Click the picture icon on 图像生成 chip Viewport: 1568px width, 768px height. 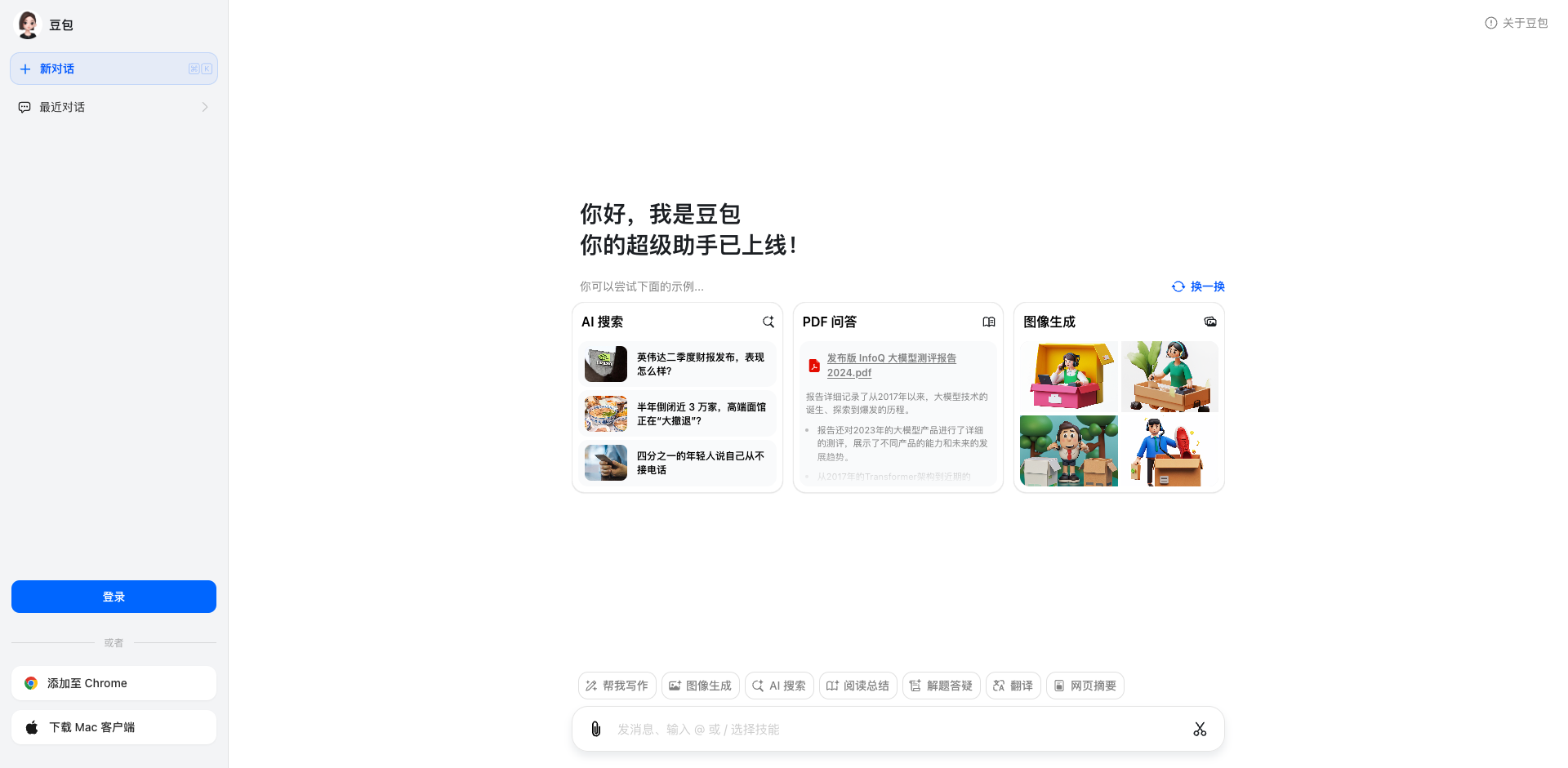[x=675, y=686]
